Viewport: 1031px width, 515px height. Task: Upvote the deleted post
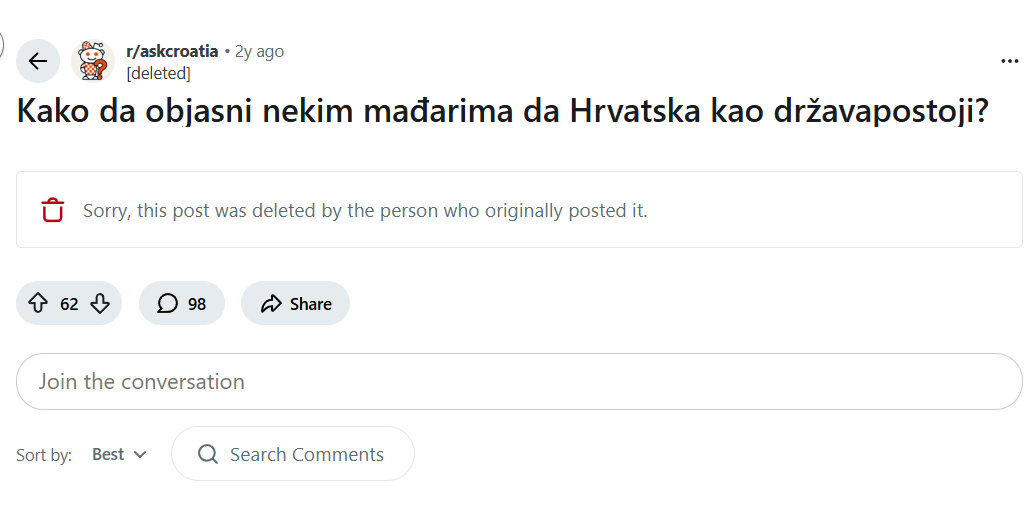coord(39,304)
